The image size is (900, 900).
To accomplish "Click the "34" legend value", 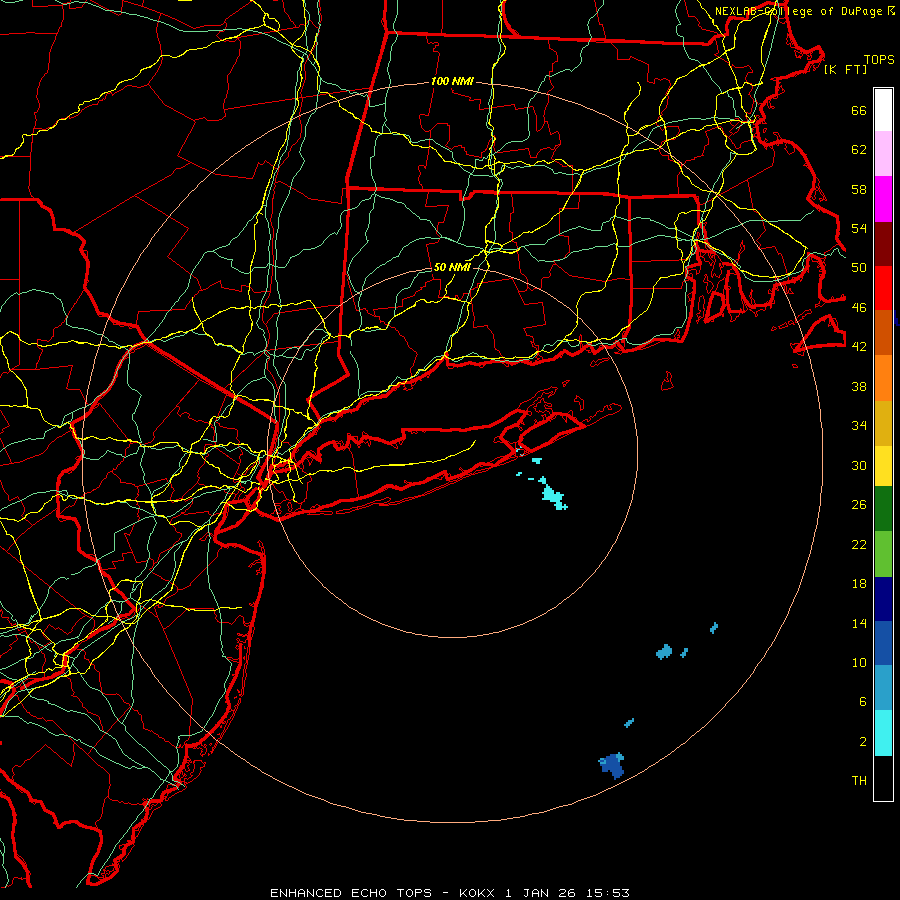I will click(859, 426).
